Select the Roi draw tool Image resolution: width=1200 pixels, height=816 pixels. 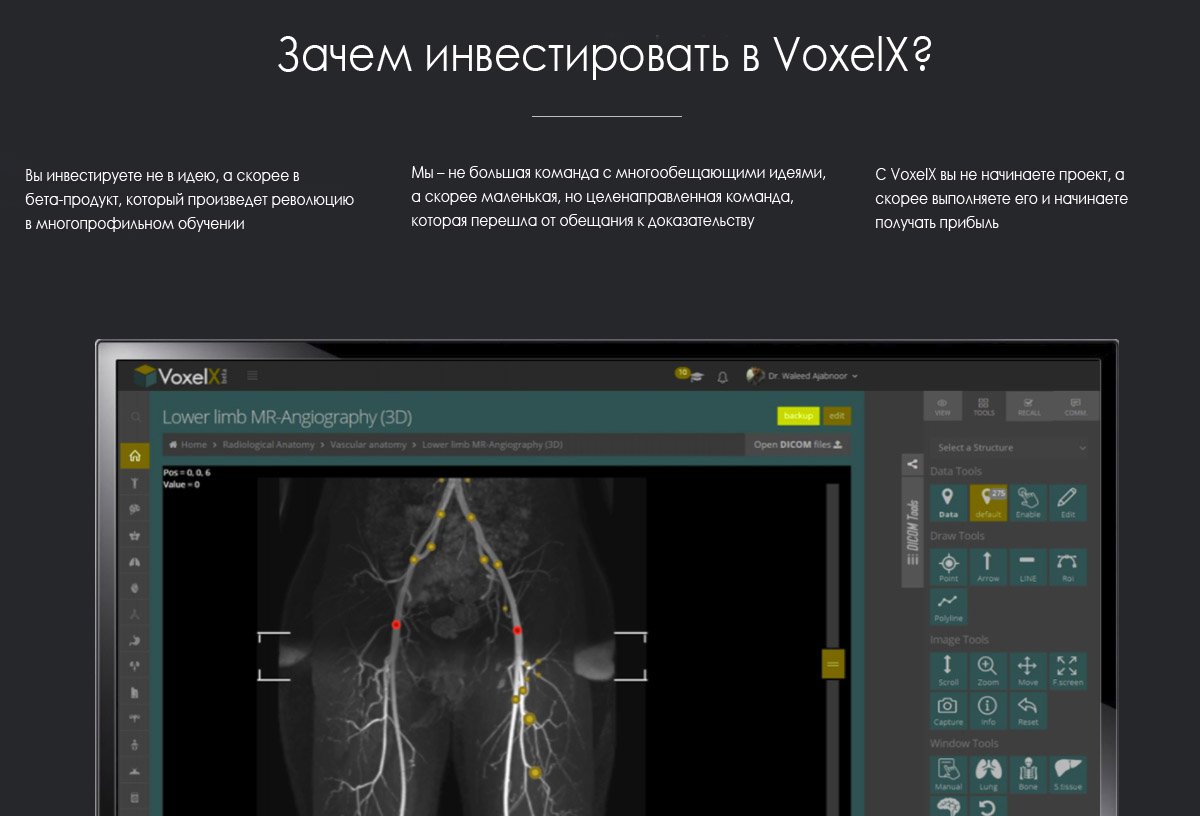1068,567
